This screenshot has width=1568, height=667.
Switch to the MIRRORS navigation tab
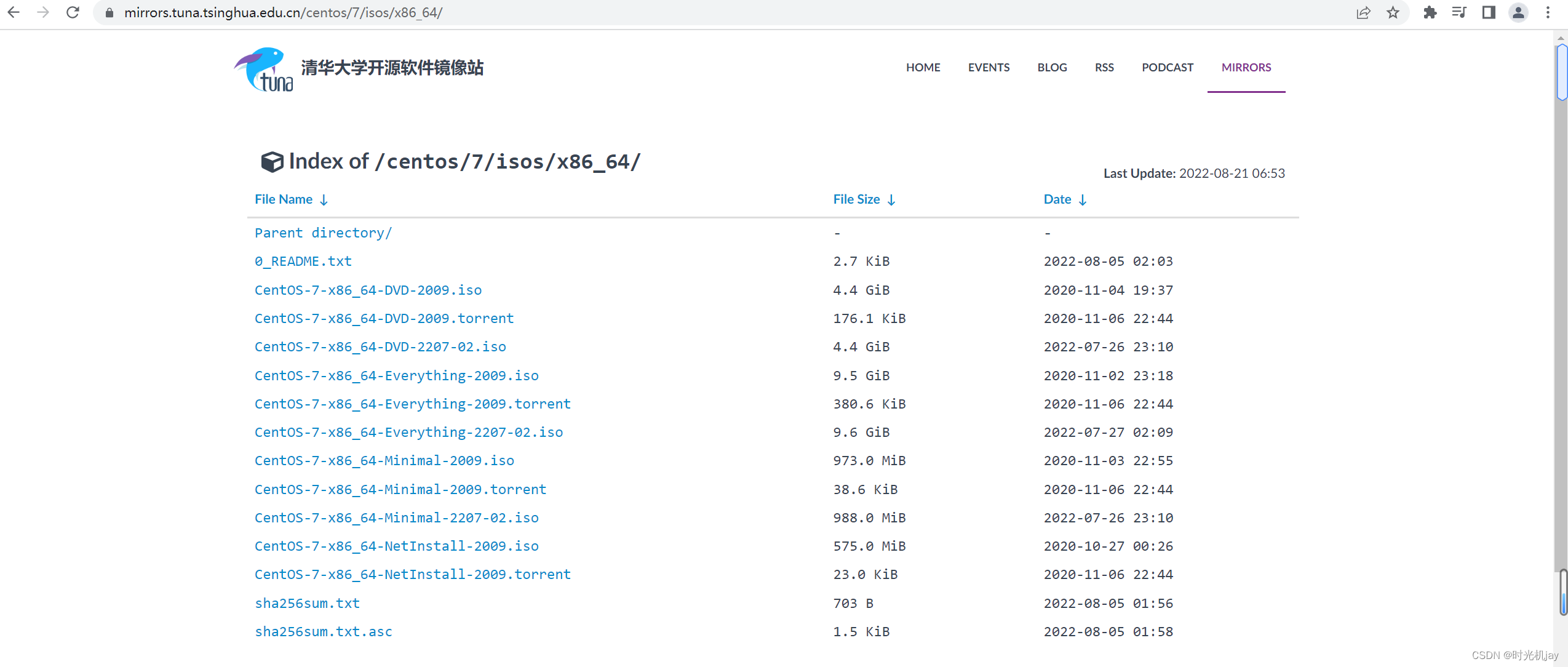pyautogui.click(x=1246, y=68)
